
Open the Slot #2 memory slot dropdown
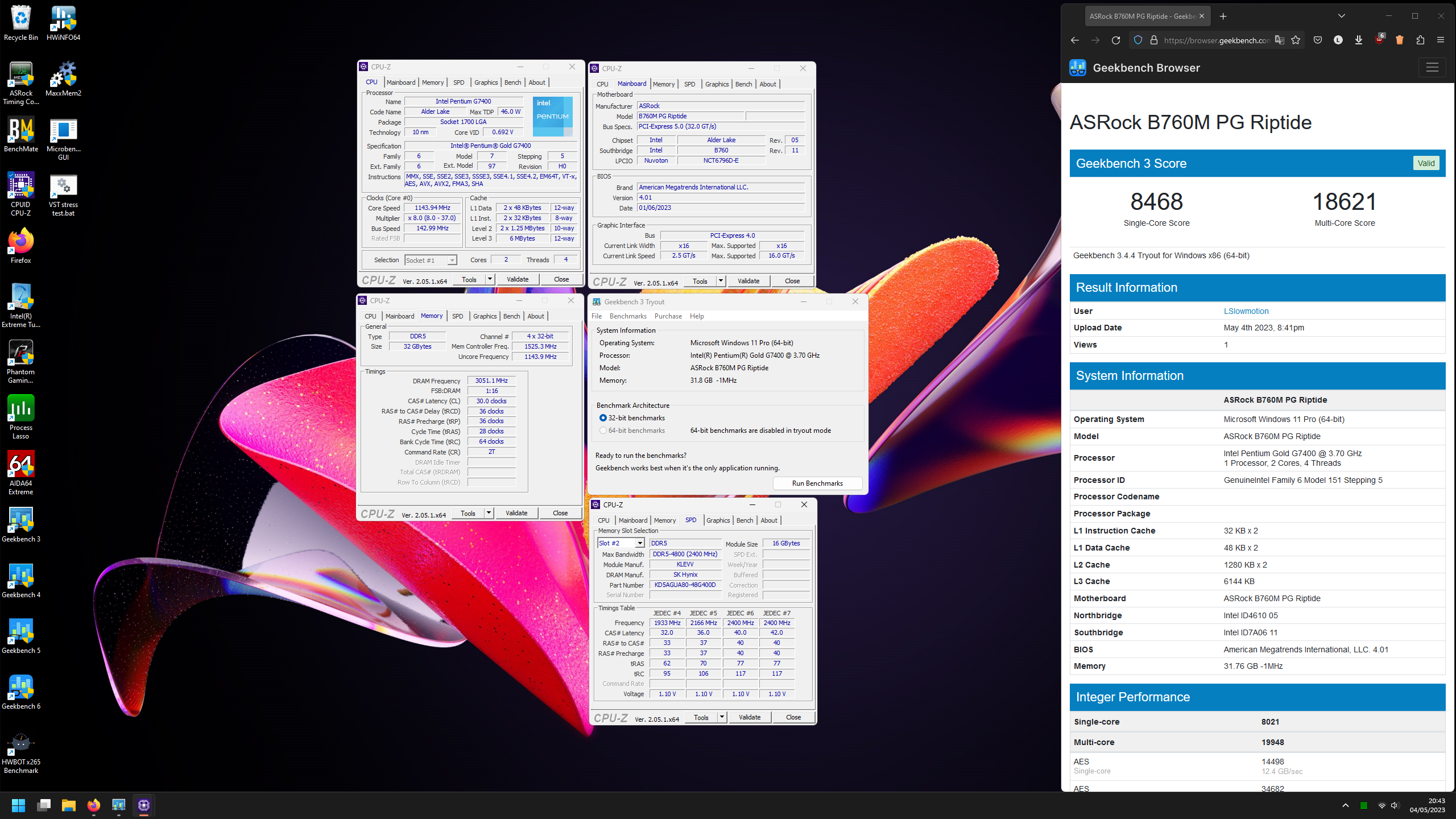[x=621, y=543]
